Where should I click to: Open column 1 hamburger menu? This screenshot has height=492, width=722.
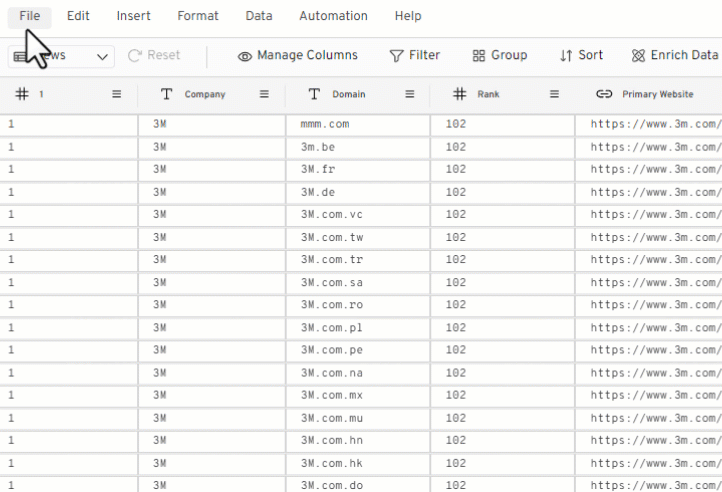coord(116,94)
